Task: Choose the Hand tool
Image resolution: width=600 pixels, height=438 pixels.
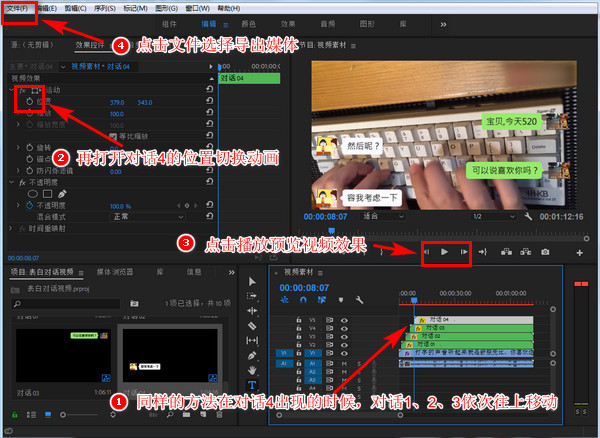Action: click(x=252, y=370)
